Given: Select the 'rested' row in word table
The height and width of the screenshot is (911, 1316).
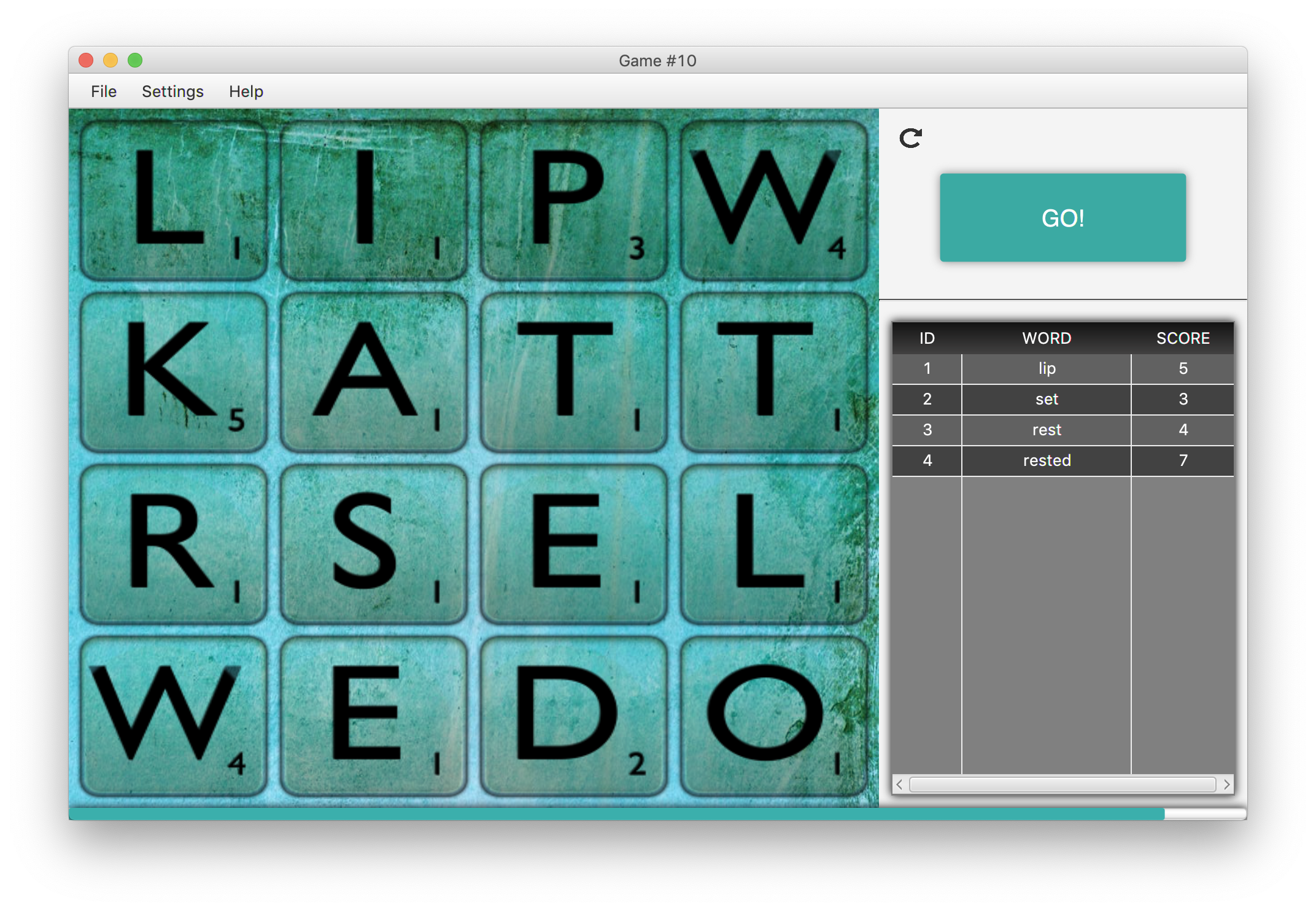Looking at the screenshot, I should 1047,460.
